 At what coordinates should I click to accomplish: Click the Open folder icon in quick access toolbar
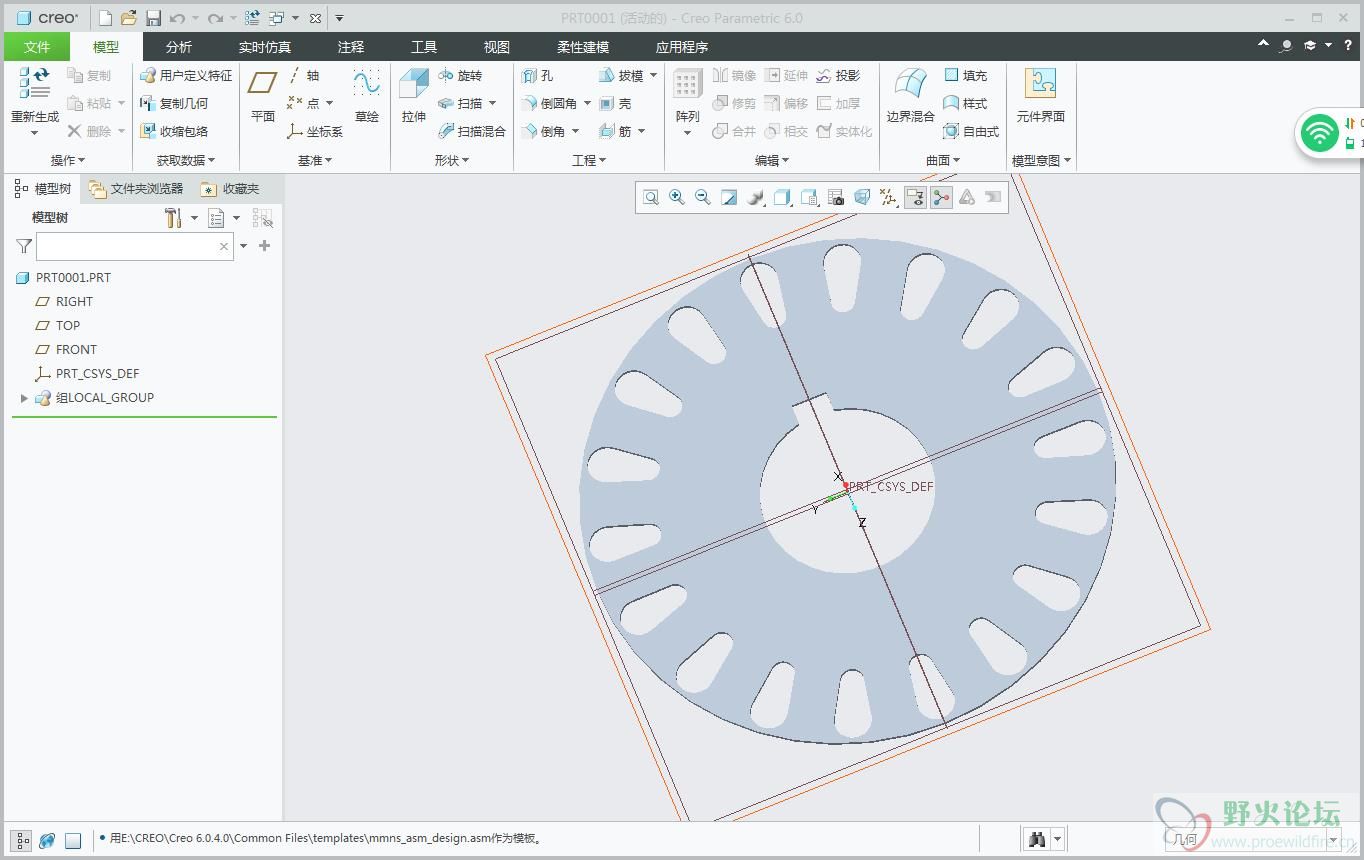129,18
